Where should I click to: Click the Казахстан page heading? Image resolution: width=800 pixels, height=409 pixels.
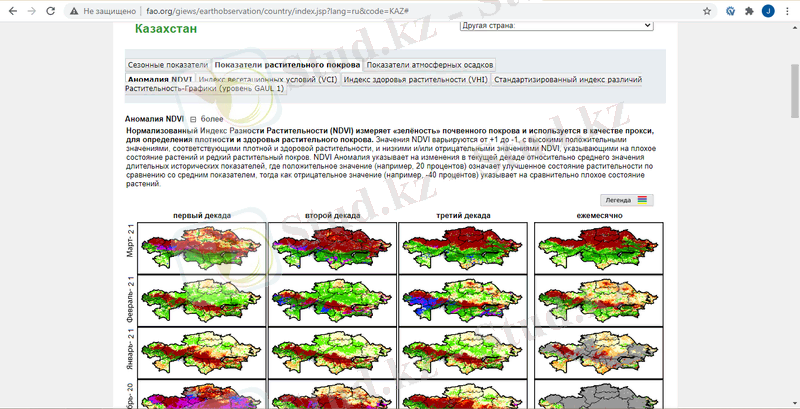[x=166, y=29]
